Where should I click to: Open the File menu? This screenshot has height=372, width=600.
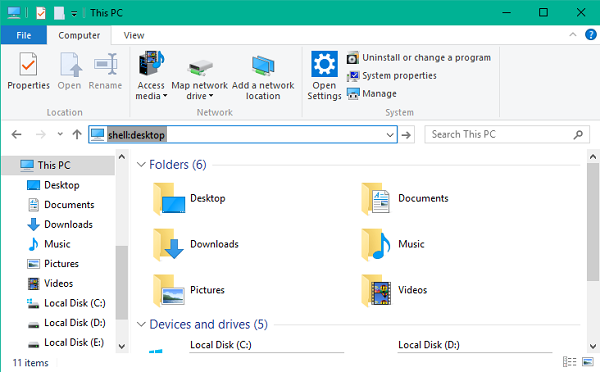click(x=24, y=35)
